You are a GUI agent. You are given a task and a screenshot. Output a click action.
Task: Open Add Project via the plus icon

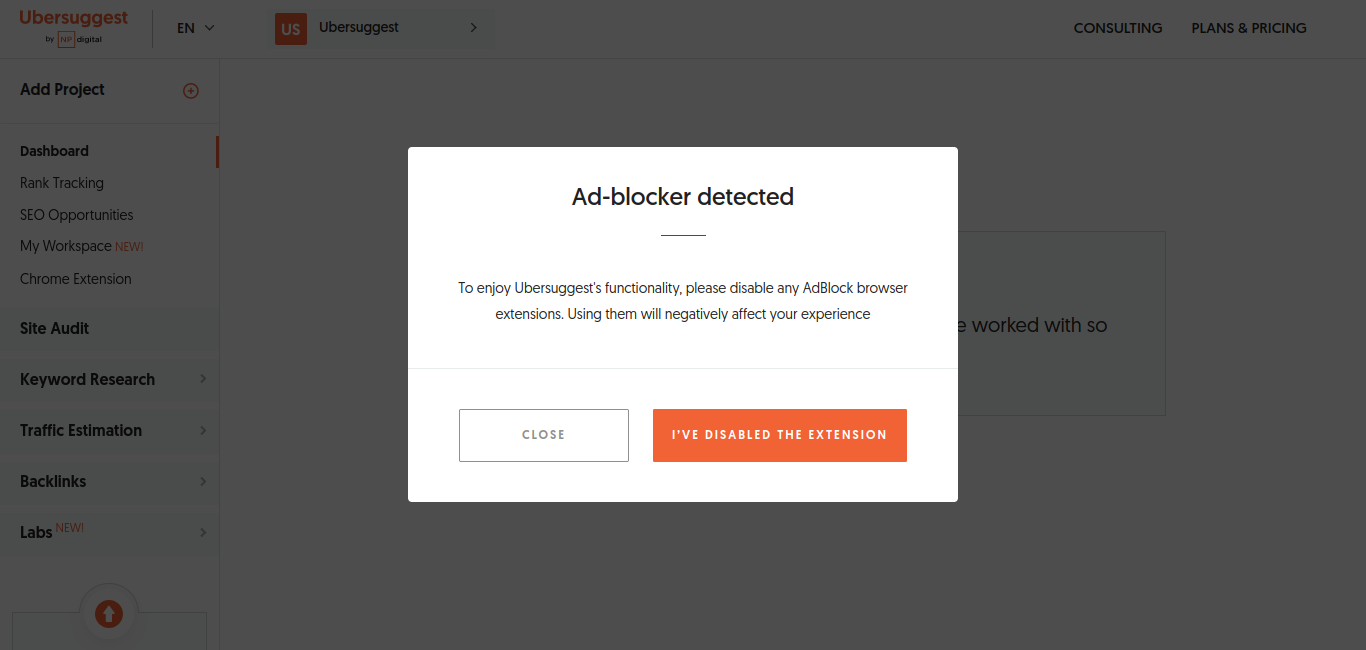pos(190,90)
